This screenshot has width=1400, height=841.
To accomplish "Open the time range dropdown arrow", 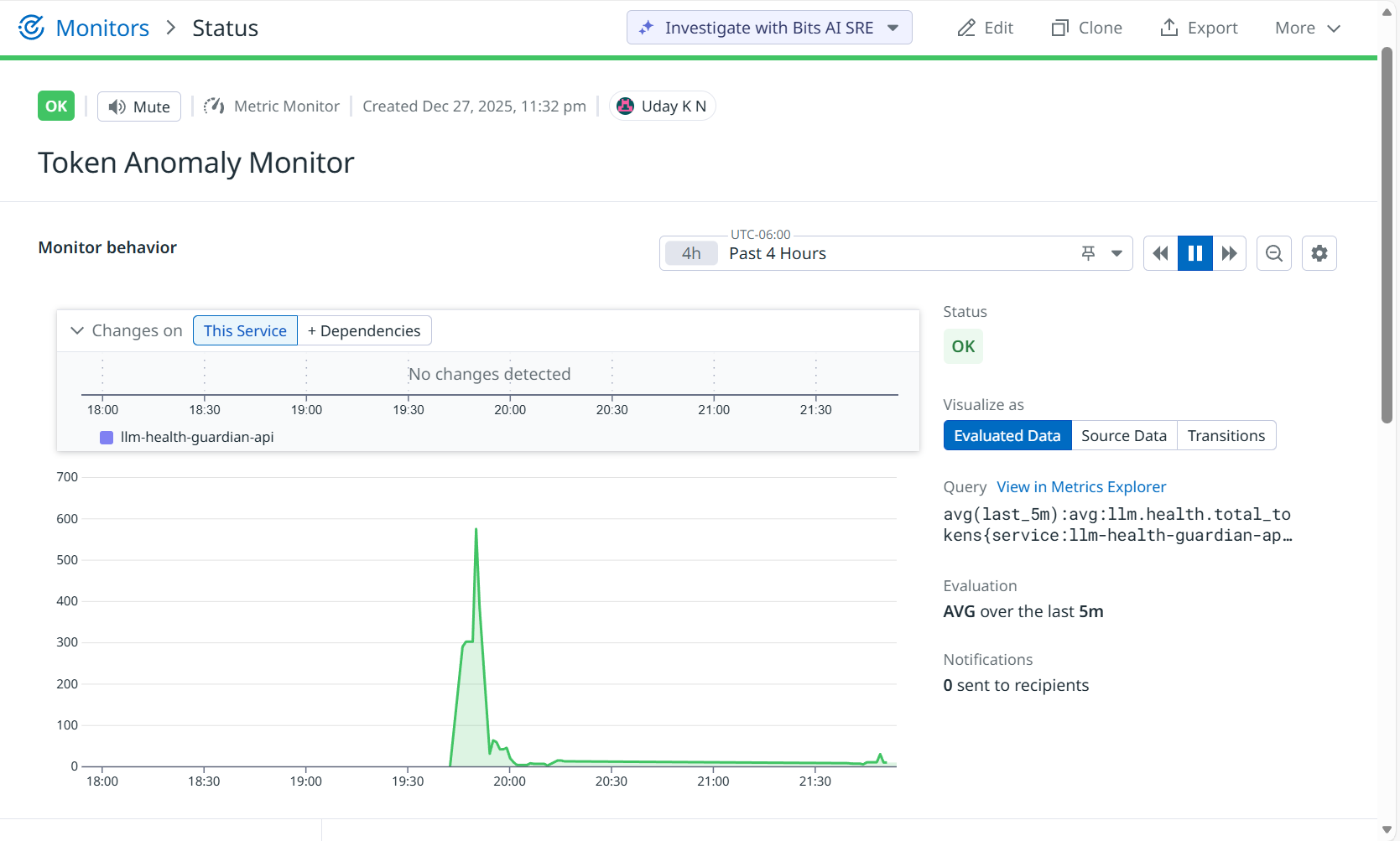I will point(1116,253).
